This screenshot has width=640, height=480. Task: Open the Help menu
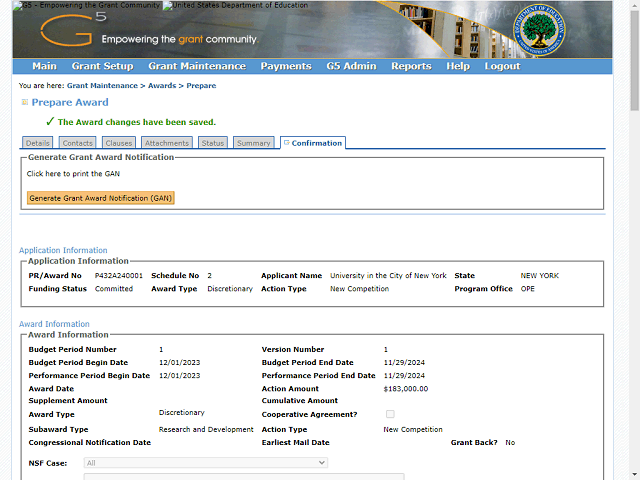click(x=458, y=66)
